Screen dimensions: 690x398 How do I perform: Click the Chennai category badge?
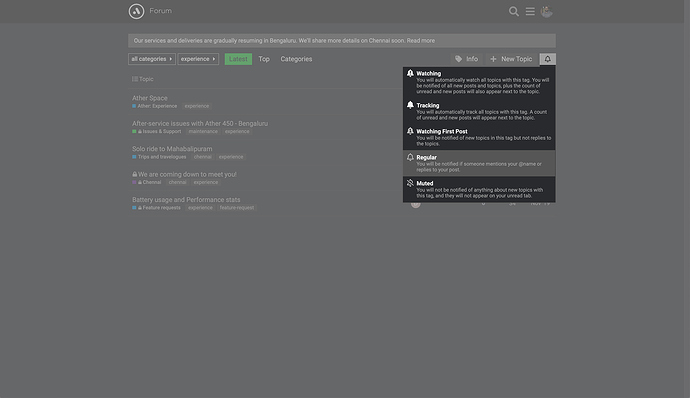click(x=147, y=182)
